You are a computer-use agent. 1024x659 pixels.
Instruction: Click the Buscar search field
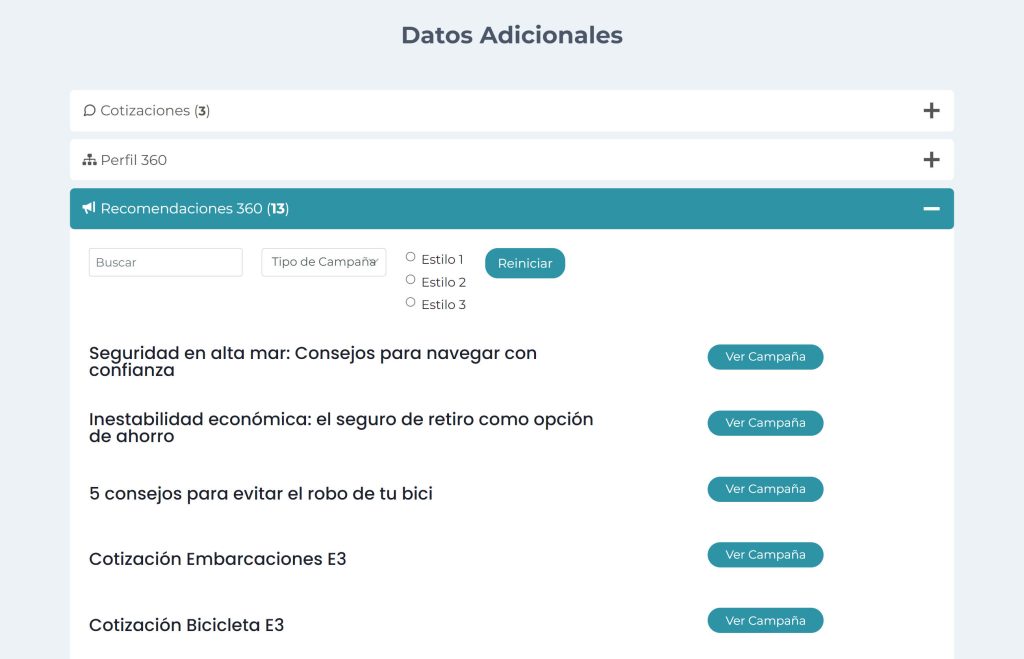point(165,262)
